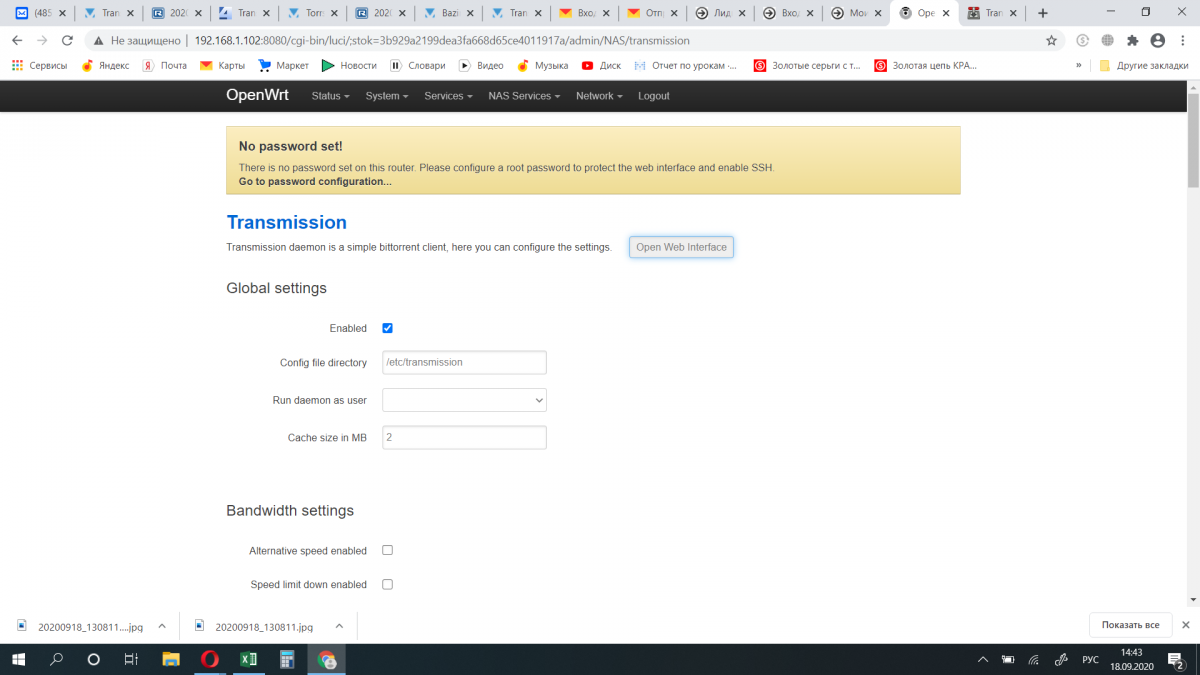Uncheck the Enabled checkbox
The image size is (1200, 675).
pyautogui.click(x=388, y=328)
